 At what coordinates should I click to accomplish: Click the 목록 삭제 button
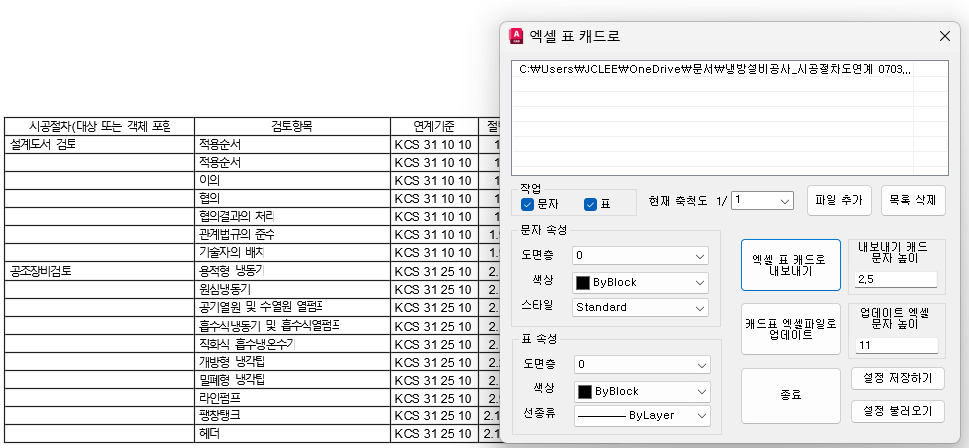click(913, 200)
